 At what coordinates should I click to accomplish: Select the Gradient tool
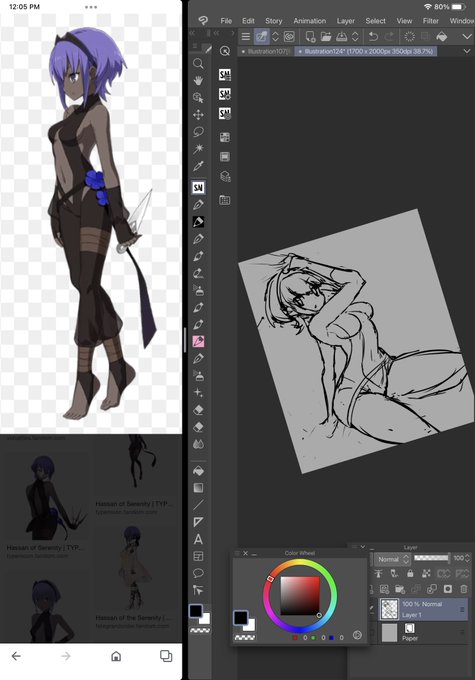[x=198, y=488]
